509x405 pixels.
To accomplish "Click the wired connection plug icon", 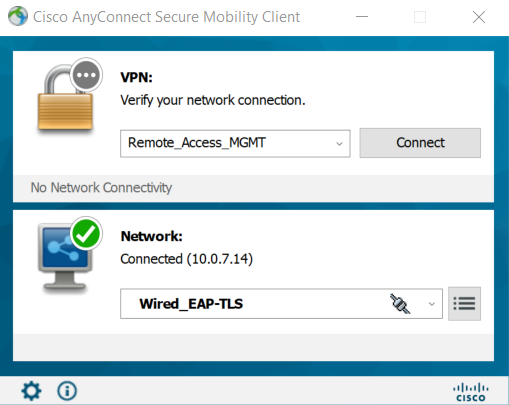I will coord(400,304).
